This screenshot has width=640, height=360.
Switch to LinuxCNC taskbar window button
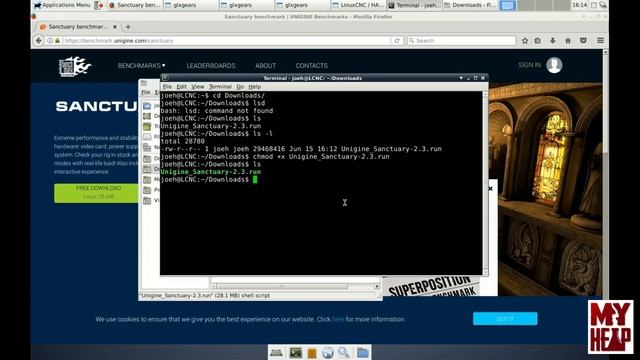[357, 5]
